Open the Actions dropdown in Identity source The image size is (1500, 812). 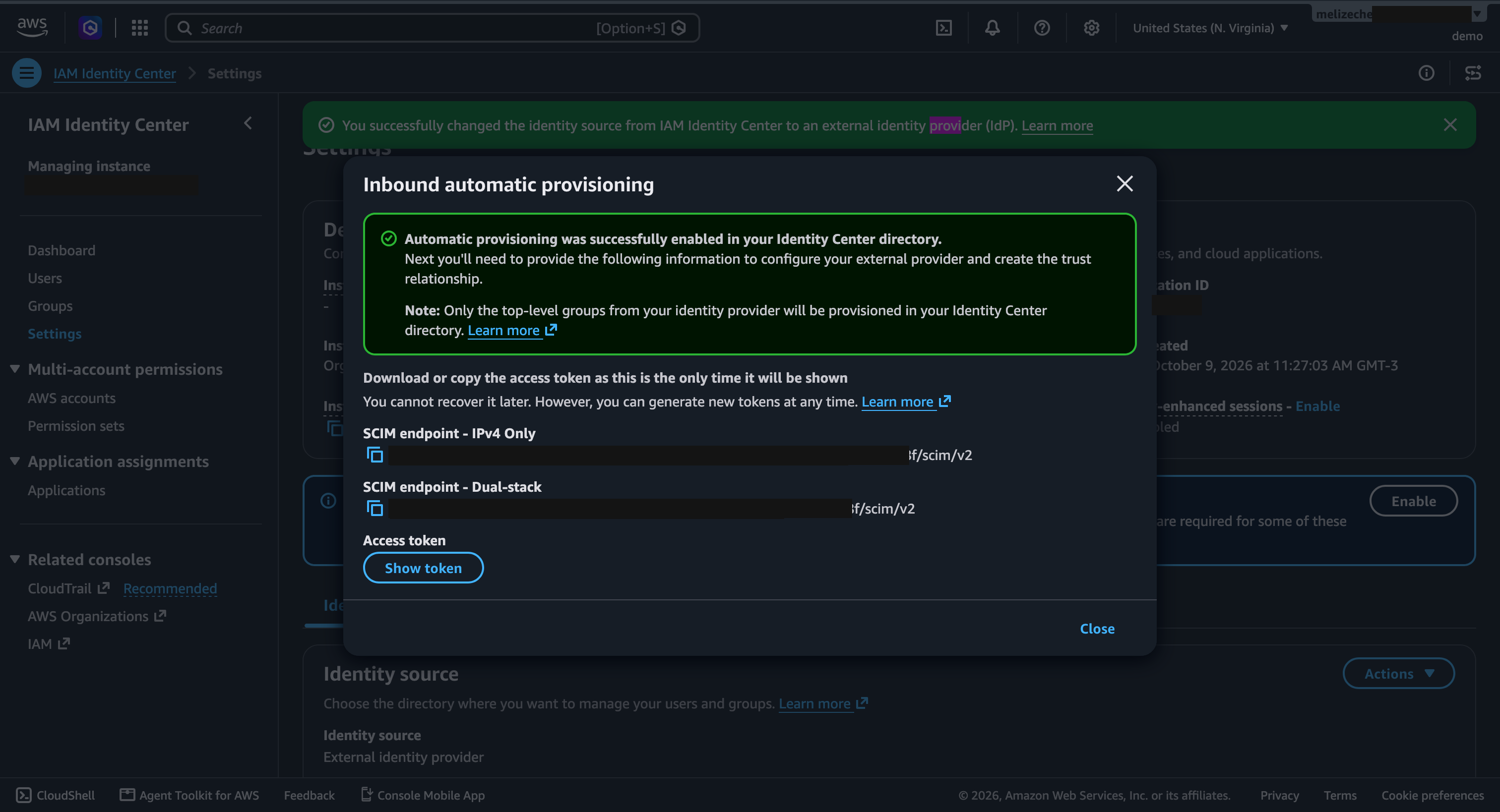tap(1399, 674)
